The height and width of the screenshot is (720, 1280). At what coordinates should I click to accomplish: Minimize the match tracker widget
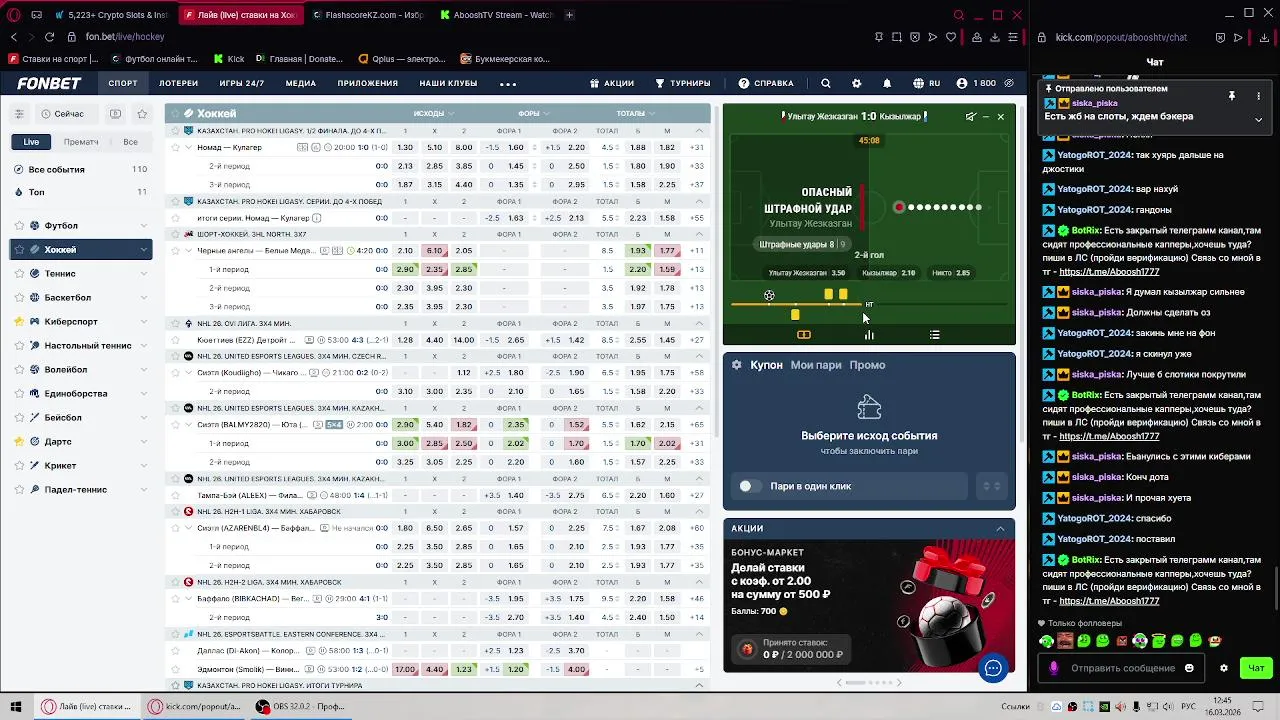pos(986,116)
